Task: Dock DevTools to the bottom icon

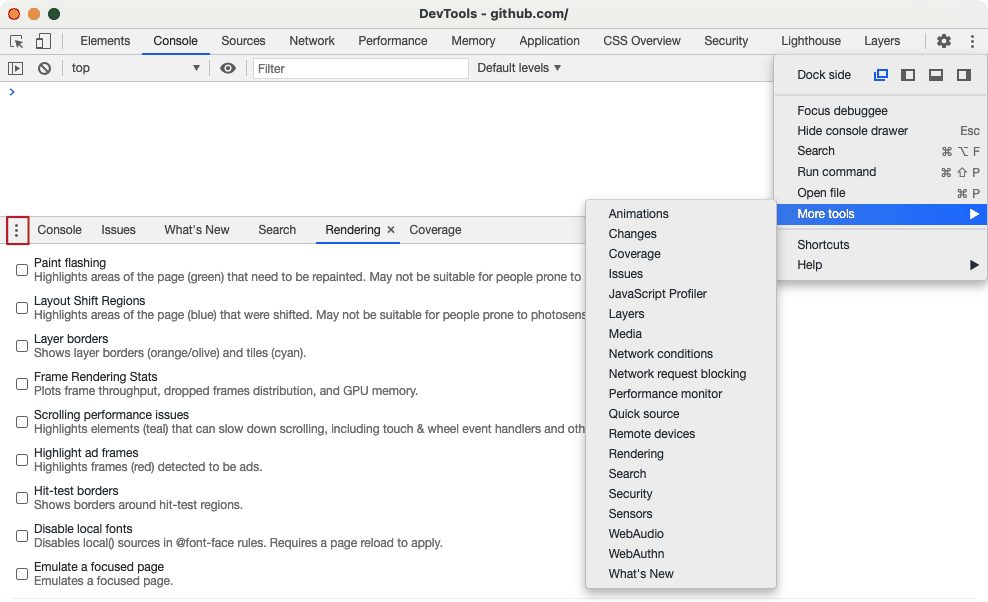Action: pos(936,75)
